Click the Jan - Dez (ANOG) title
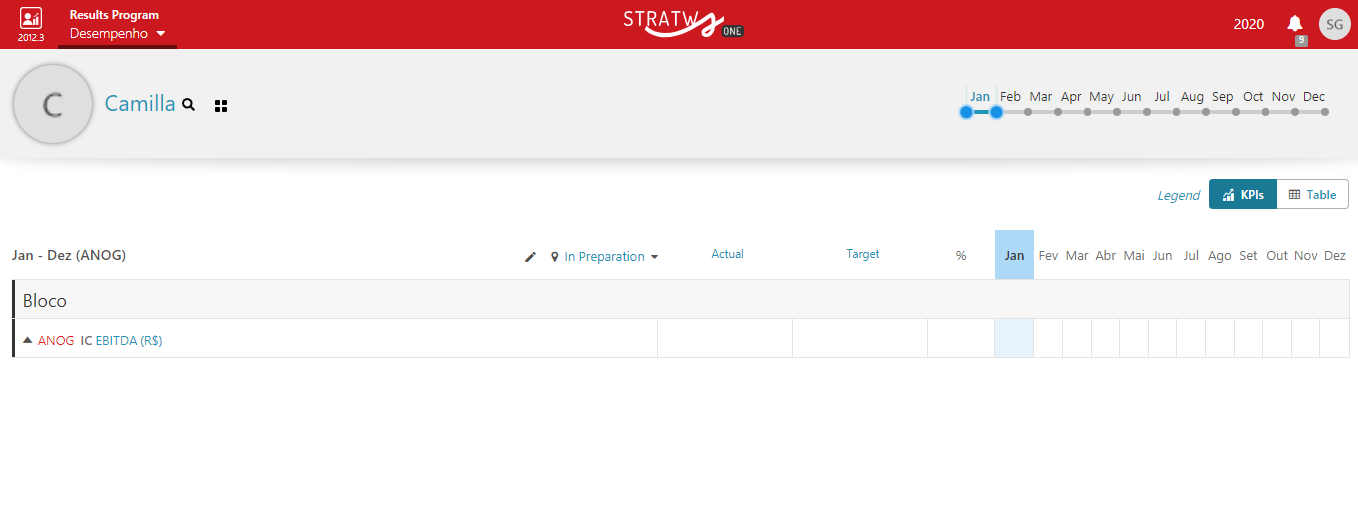This screenshot has height=508, width=1358. coord(69,255)
